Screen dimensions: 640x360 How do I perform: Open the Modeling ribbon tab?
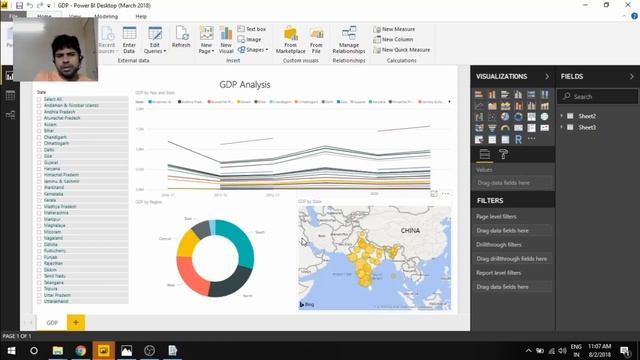pyautogui.click(x=106, y=16)
